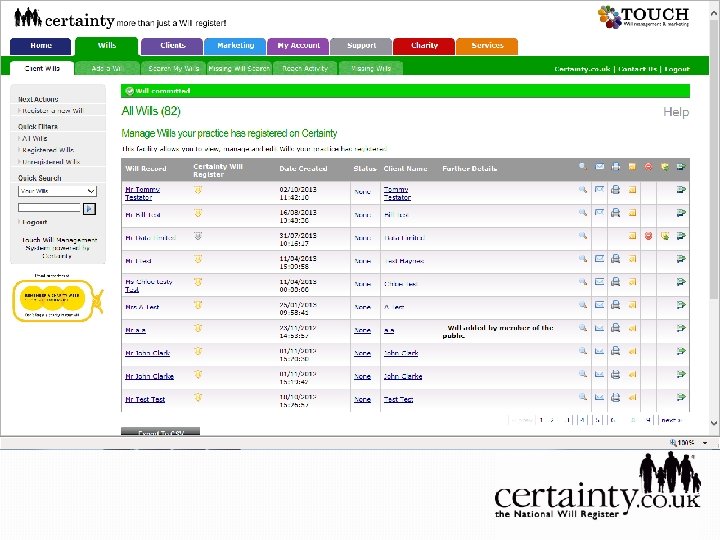This screenshot has height=540, width=720.
Task: Open Mr Tommy Testator will record link
Action: click(142, 193)
